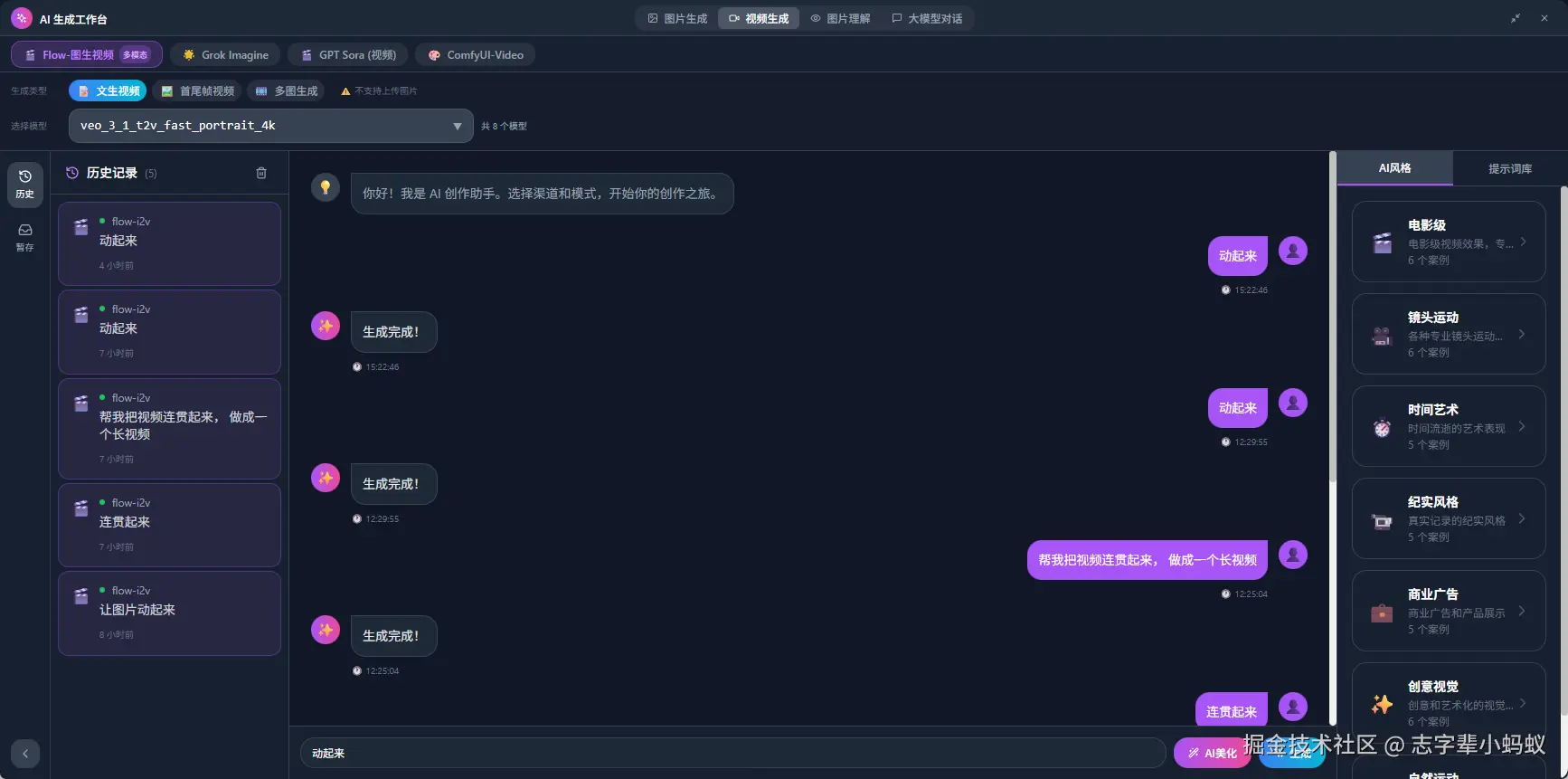The height and width of the screenshot is (779, 1568).
Task: Expand the 时间艺术 style card chevron
Action: 1523,426
